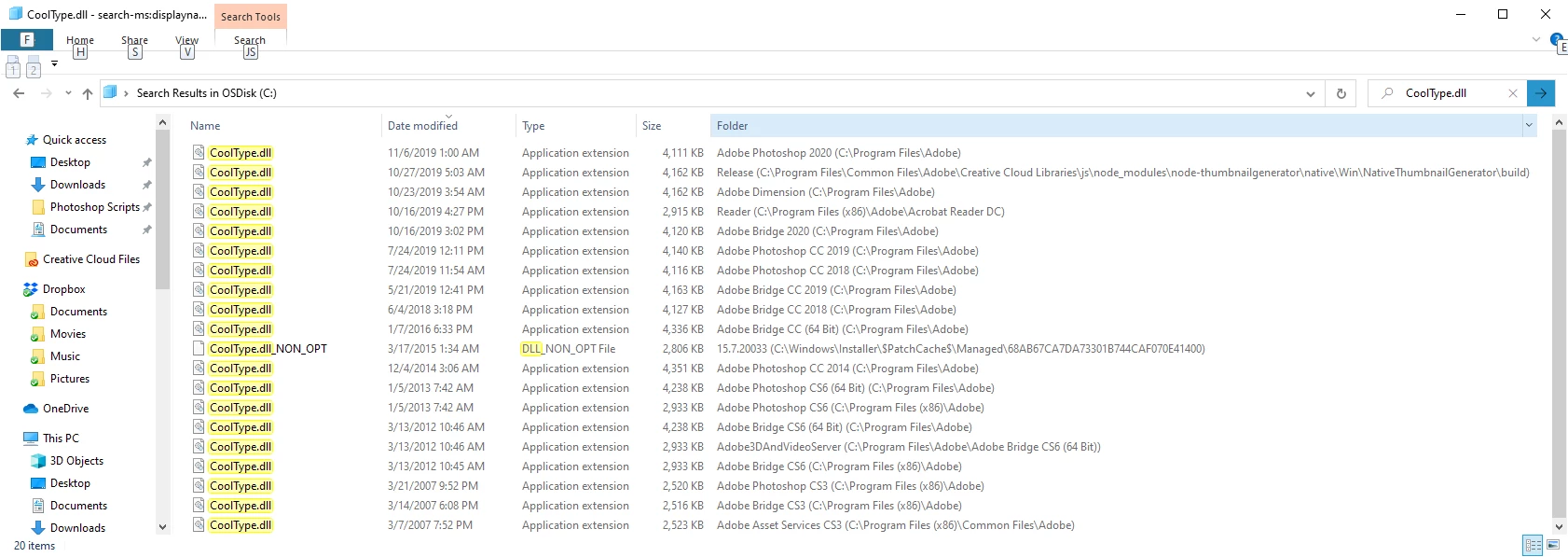The image size is (1568, 557).
Task: Open the View ribbon tab
Action: (186, 40)
